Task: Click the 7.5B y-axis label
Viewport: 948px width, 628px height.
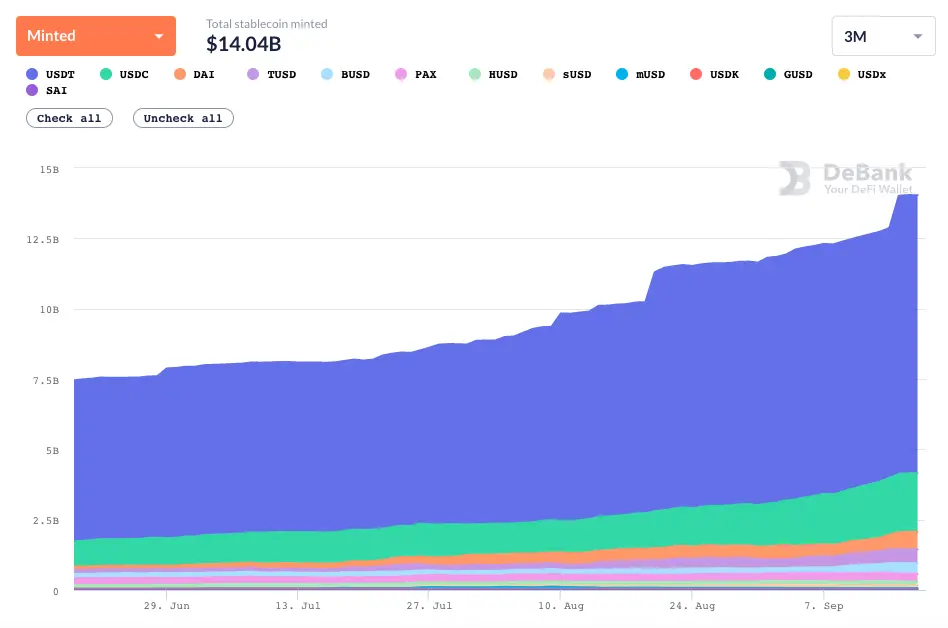Action: click(46, 381)
